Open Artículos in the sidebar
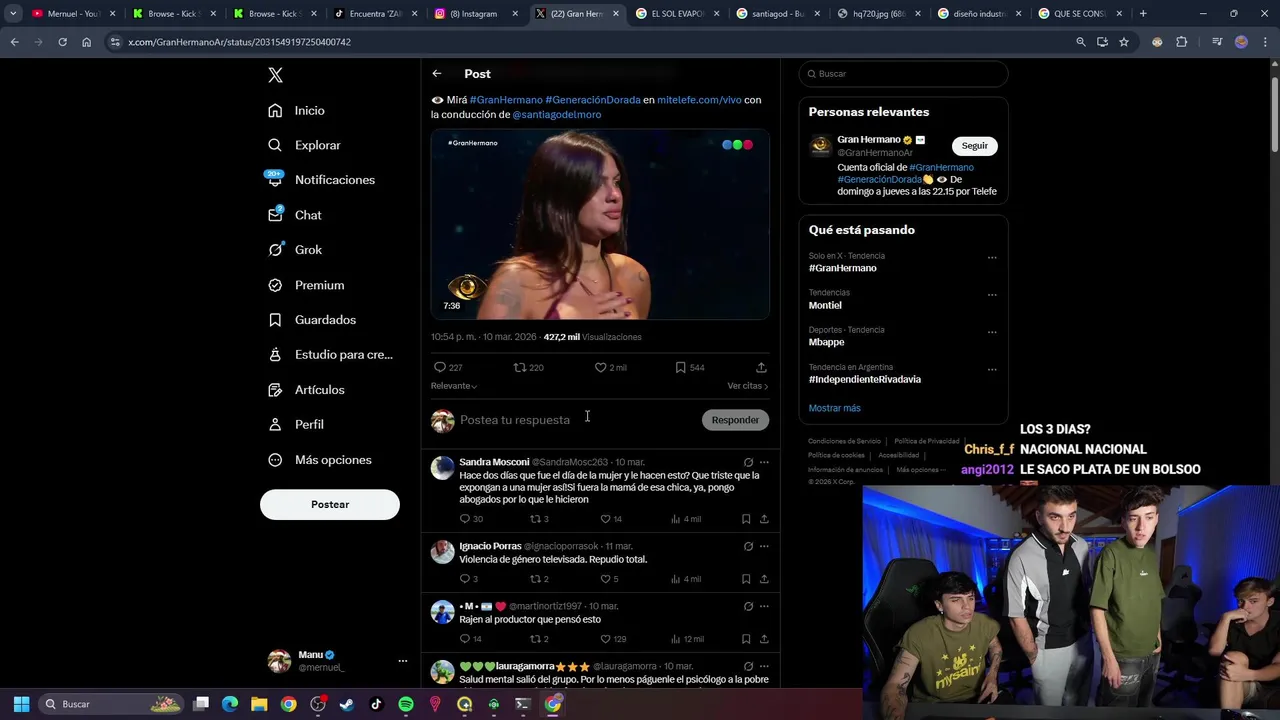Viewport: 1280px width, 720px height. point(306,390)
